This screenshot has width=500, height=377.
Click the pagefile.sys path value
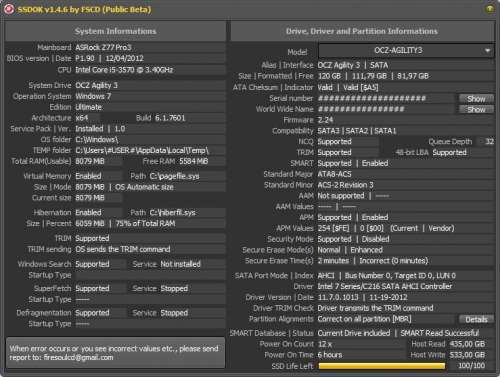(174, 176)
